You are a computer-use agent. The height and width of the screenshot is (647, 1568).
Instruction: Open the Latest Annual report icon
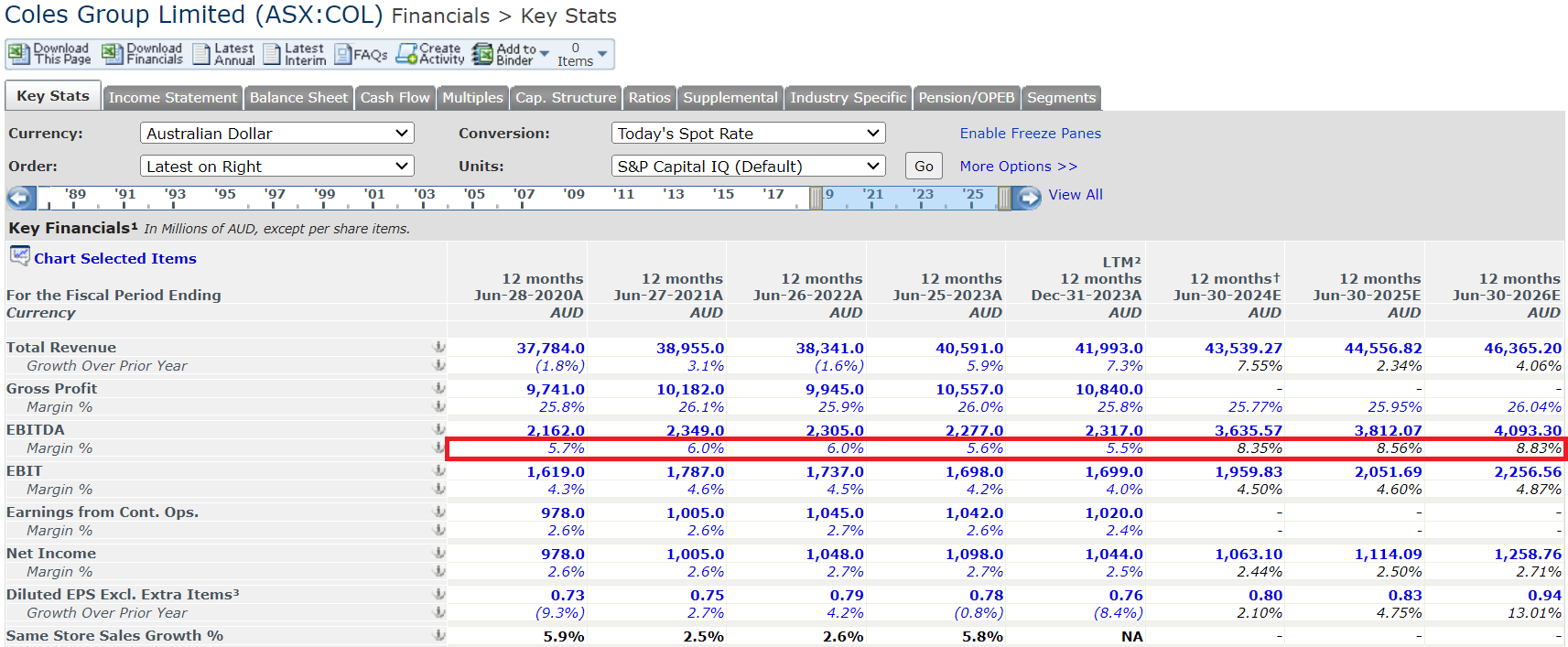click(x=201, y=54)
